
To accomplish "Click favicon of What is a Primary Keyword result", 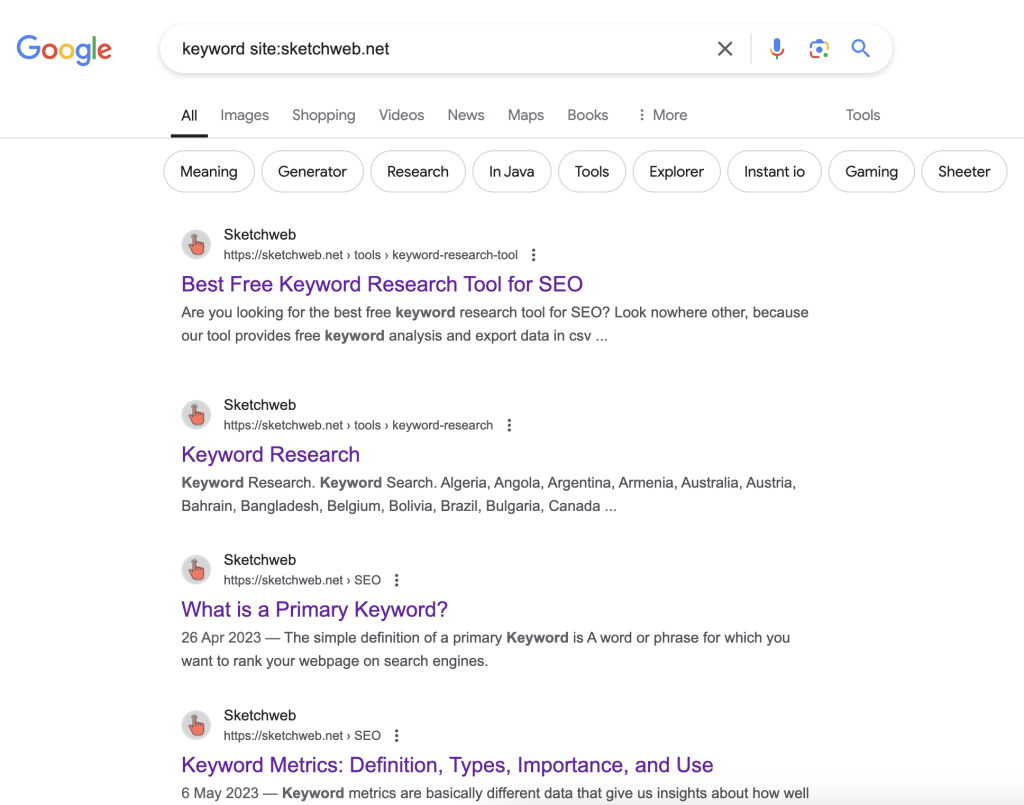I will (196, 570).
